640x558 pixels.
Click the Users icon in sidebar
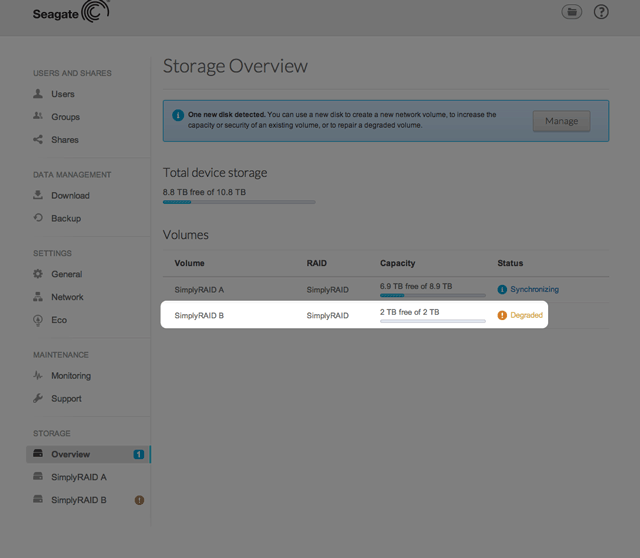[x=38, y=94]
